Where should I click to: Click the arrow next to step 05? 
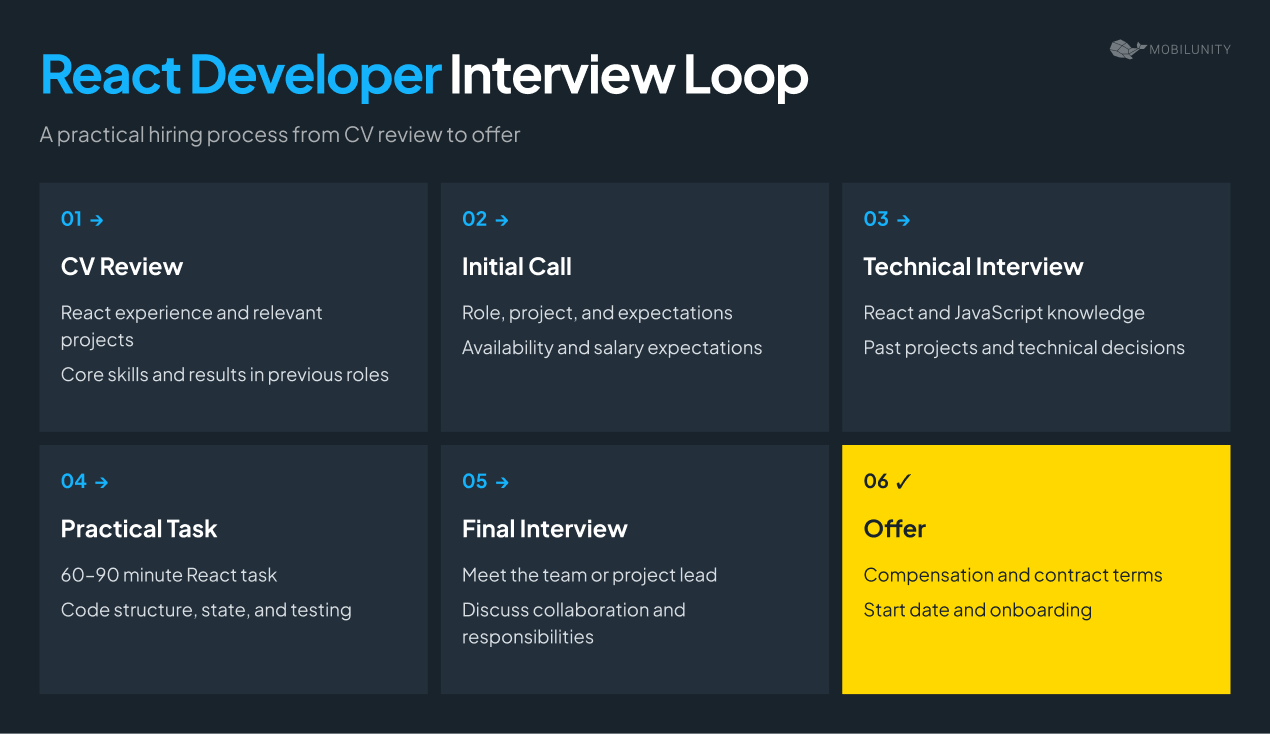502,482
